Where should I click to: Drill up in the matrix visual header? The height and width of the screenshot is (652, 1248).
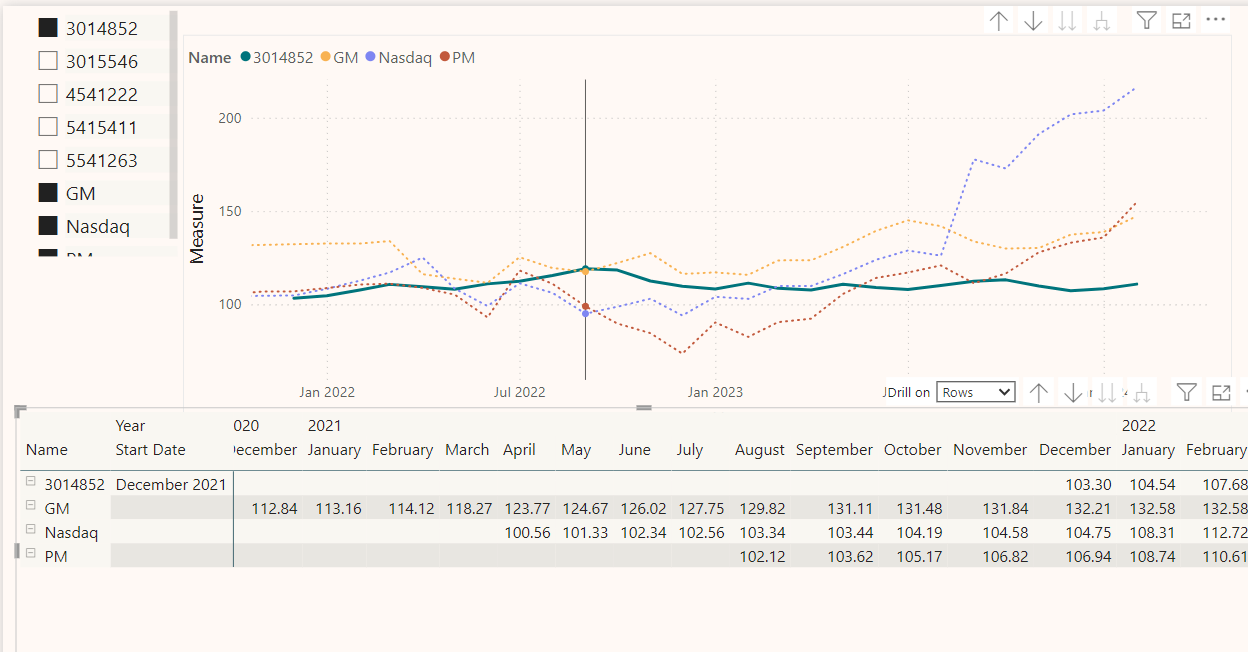coord(1039,393)
